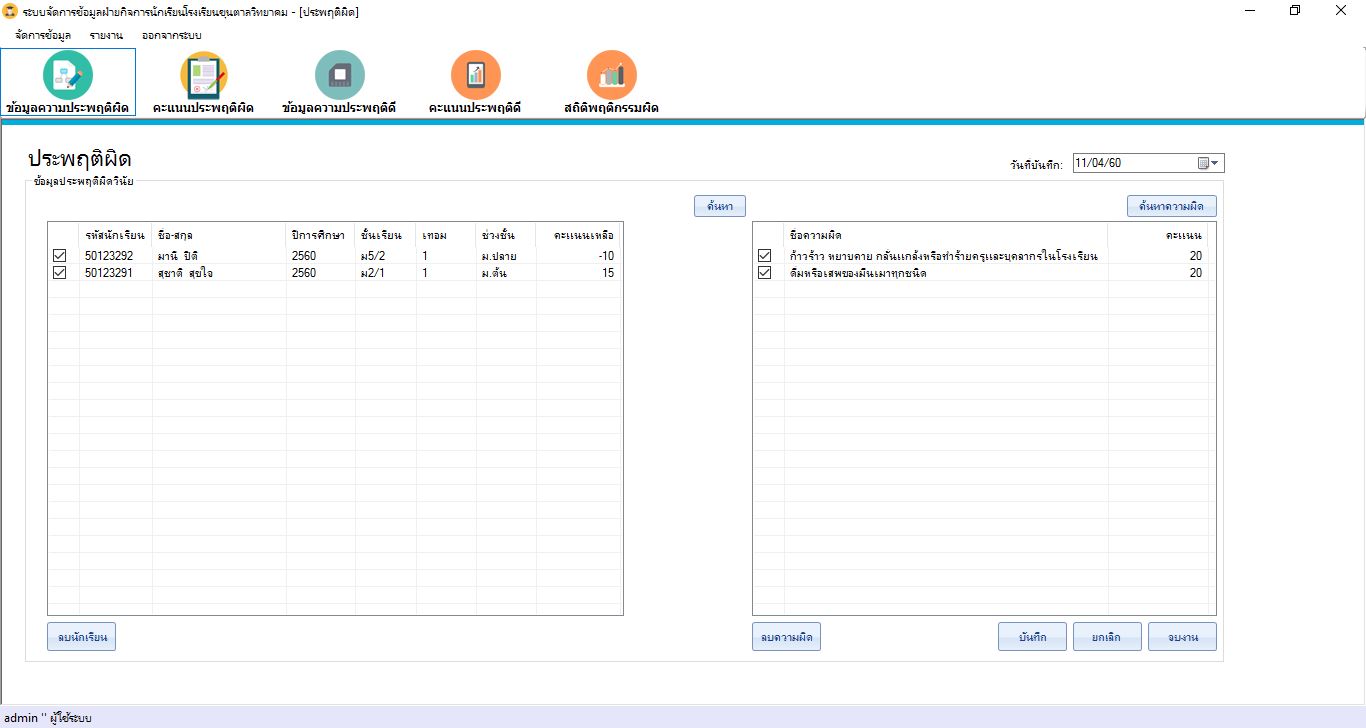Viewport: 1366px width, 728px height.
Task: Select the offense text ก้าวร้าว หยาบคาย กลั่นแกล้ง
Action: click(x=946, y=256)
